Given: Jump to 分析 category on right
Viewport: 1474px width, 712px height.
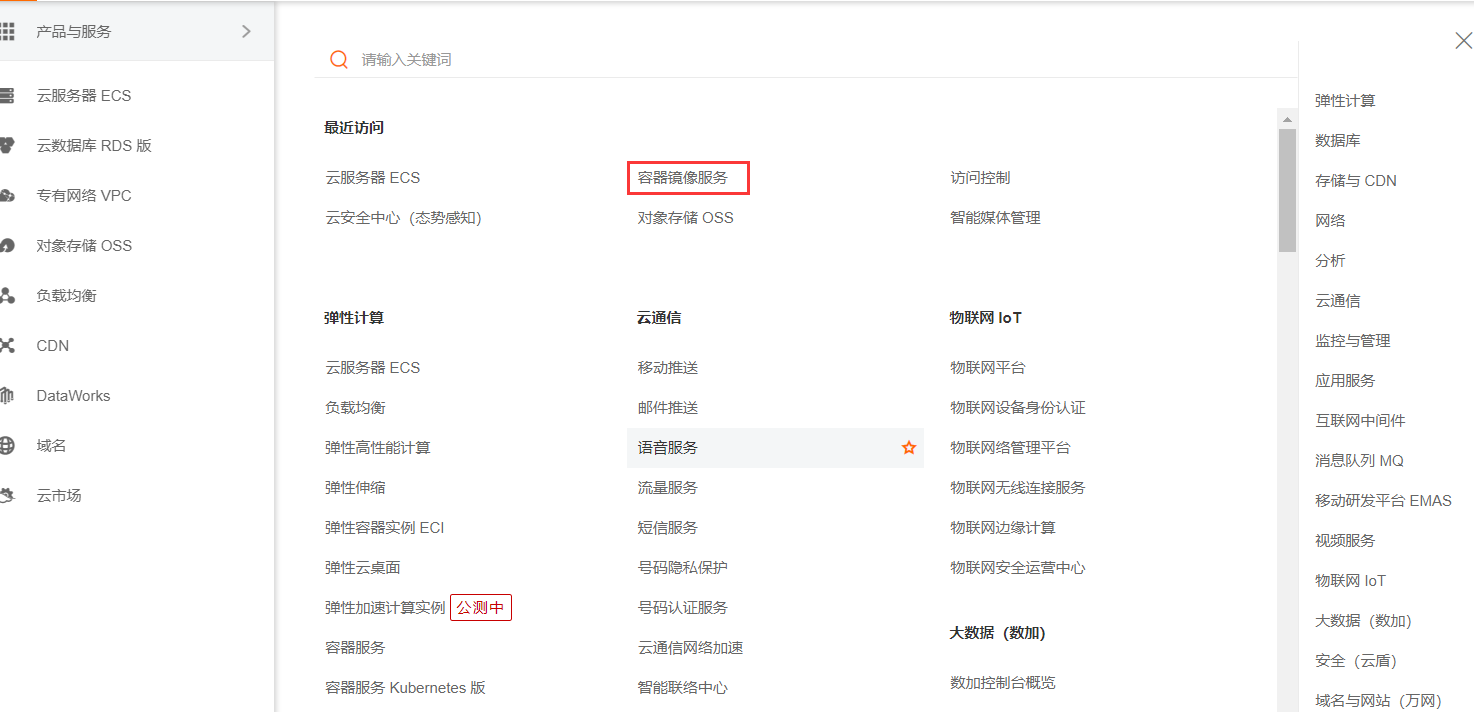Looking at the screenshot, I should pyautogui.click(x=1330, y=261).
